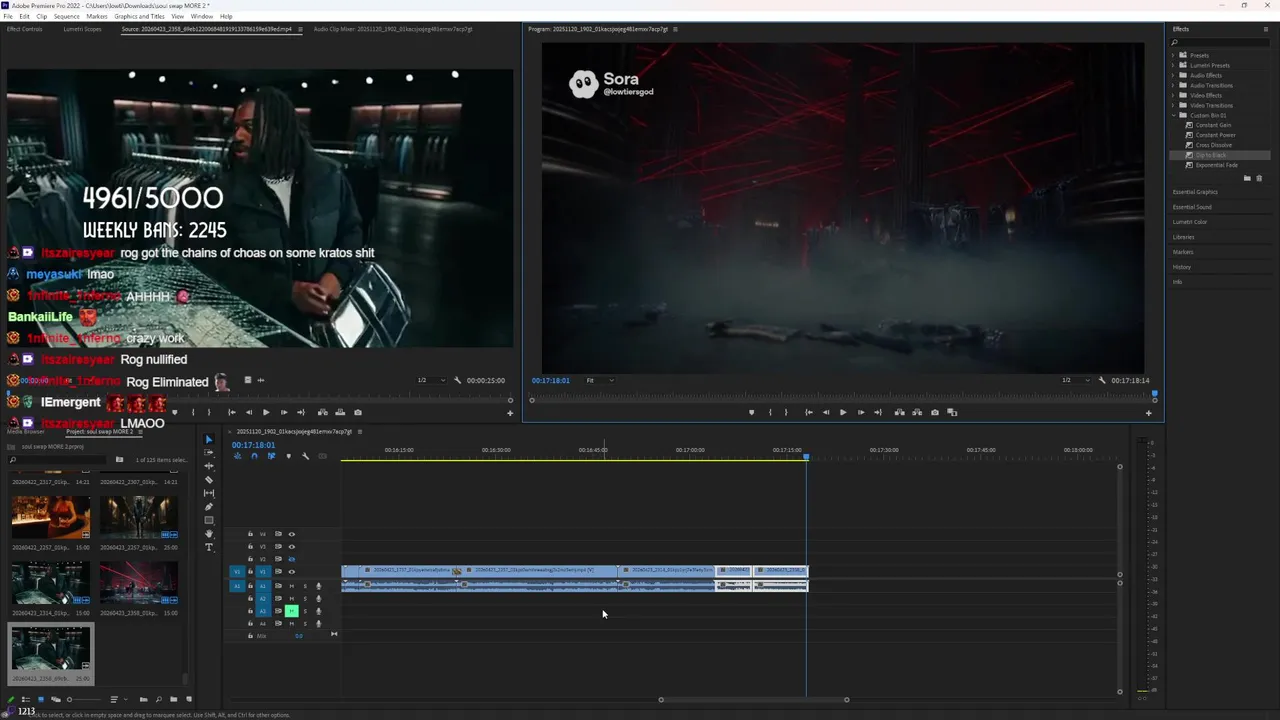Toggle V4 track output eye

tap(292, 534)
